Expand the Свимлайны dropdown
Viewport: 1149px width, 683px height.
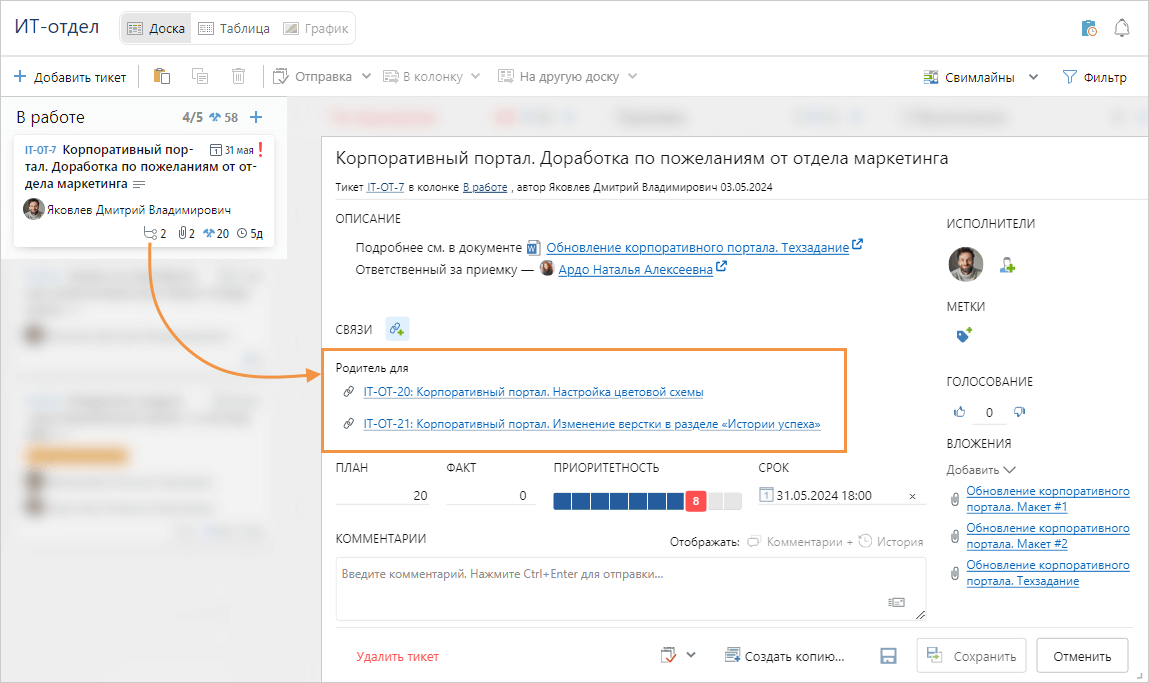pos(1033,77)
